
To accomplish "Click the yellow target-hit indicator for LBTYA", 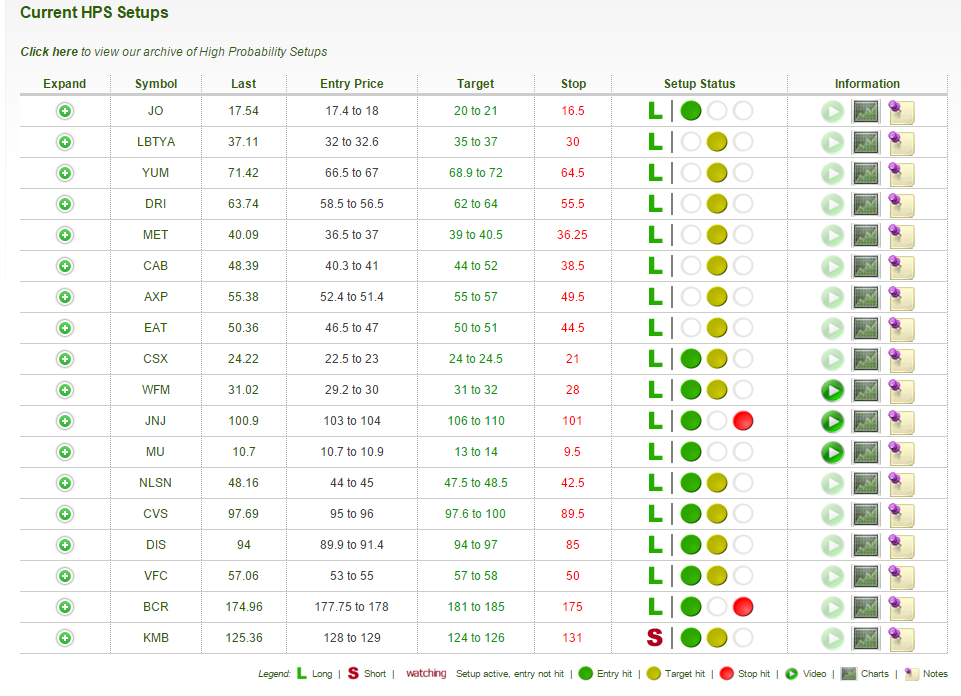I will (717, 142).
